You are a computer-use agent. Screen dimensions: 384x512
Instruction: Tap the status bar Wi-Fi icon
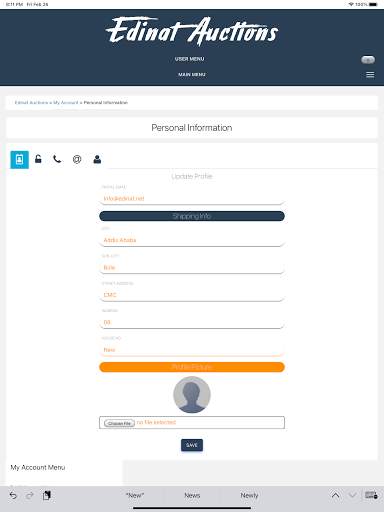coord(351,4)
